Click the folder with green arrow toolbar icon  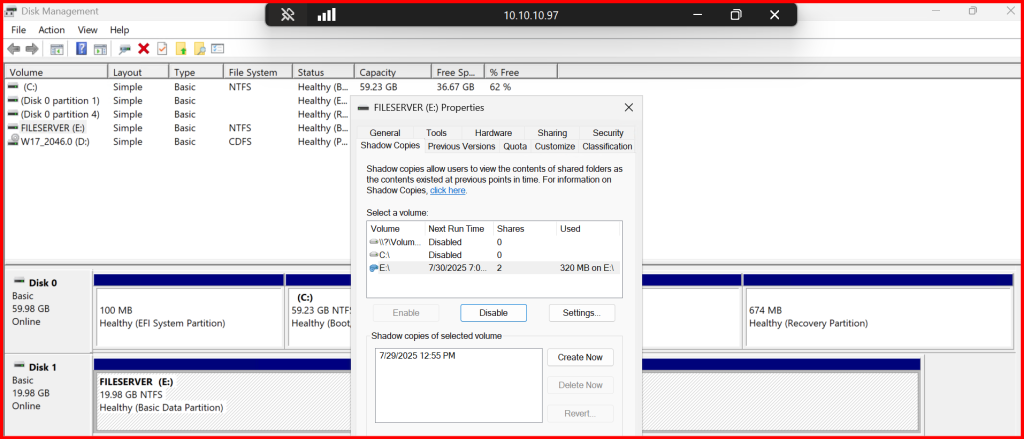coord(181,48)
